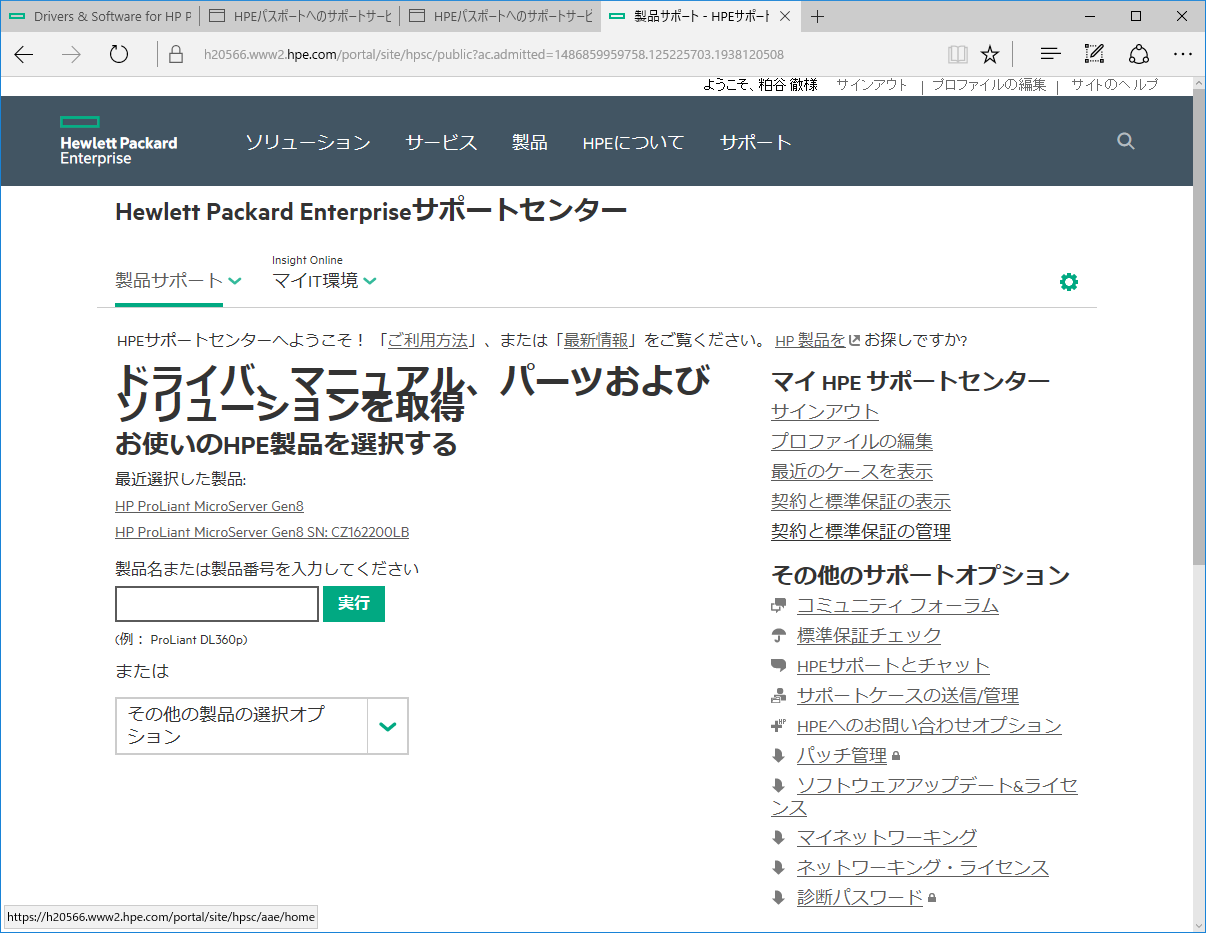This screenshot has width=1206, height=933.
Task: Open the 製品 navigation menu
Action: click(x=529, y=143)
